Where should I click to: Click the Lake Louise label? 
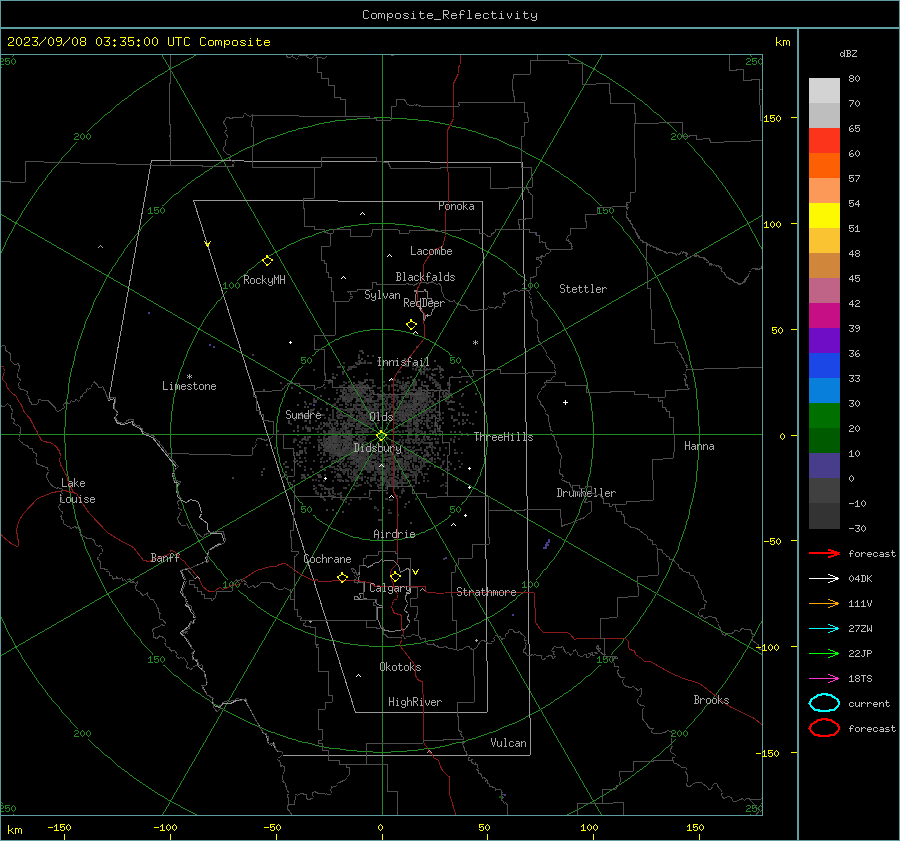(77, 491)
